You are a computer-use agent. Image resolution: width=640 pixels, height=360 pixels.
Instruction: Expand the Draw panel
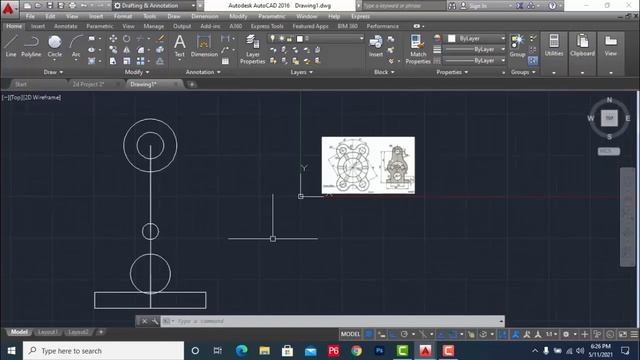[53, 72]
